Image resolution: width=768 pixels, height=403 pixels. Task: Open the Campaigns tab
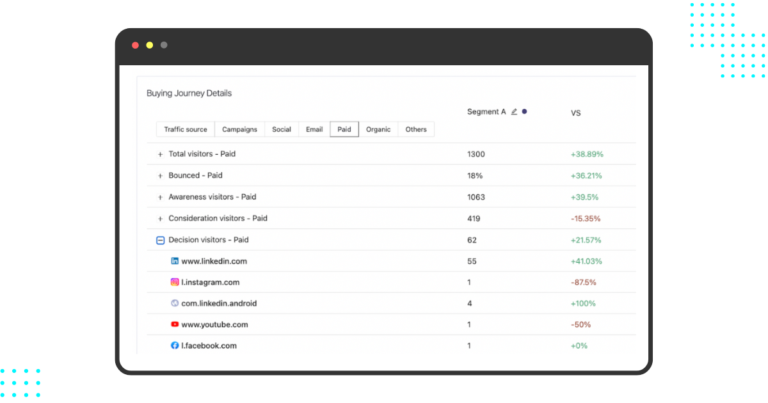tap(240, 129)
